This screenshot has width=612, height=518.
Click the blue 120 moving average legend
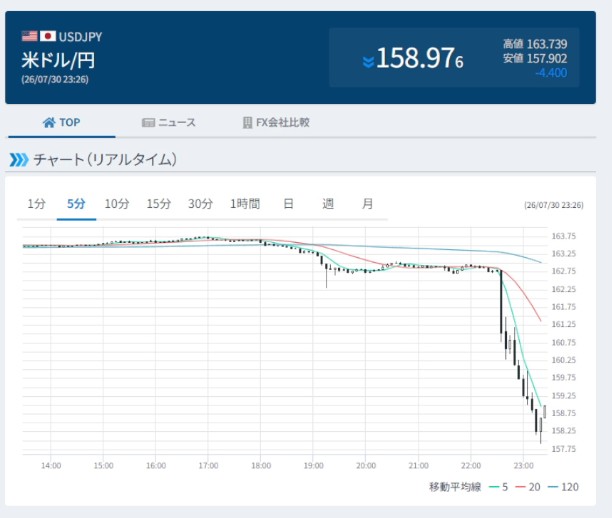[x=563, y=487]
